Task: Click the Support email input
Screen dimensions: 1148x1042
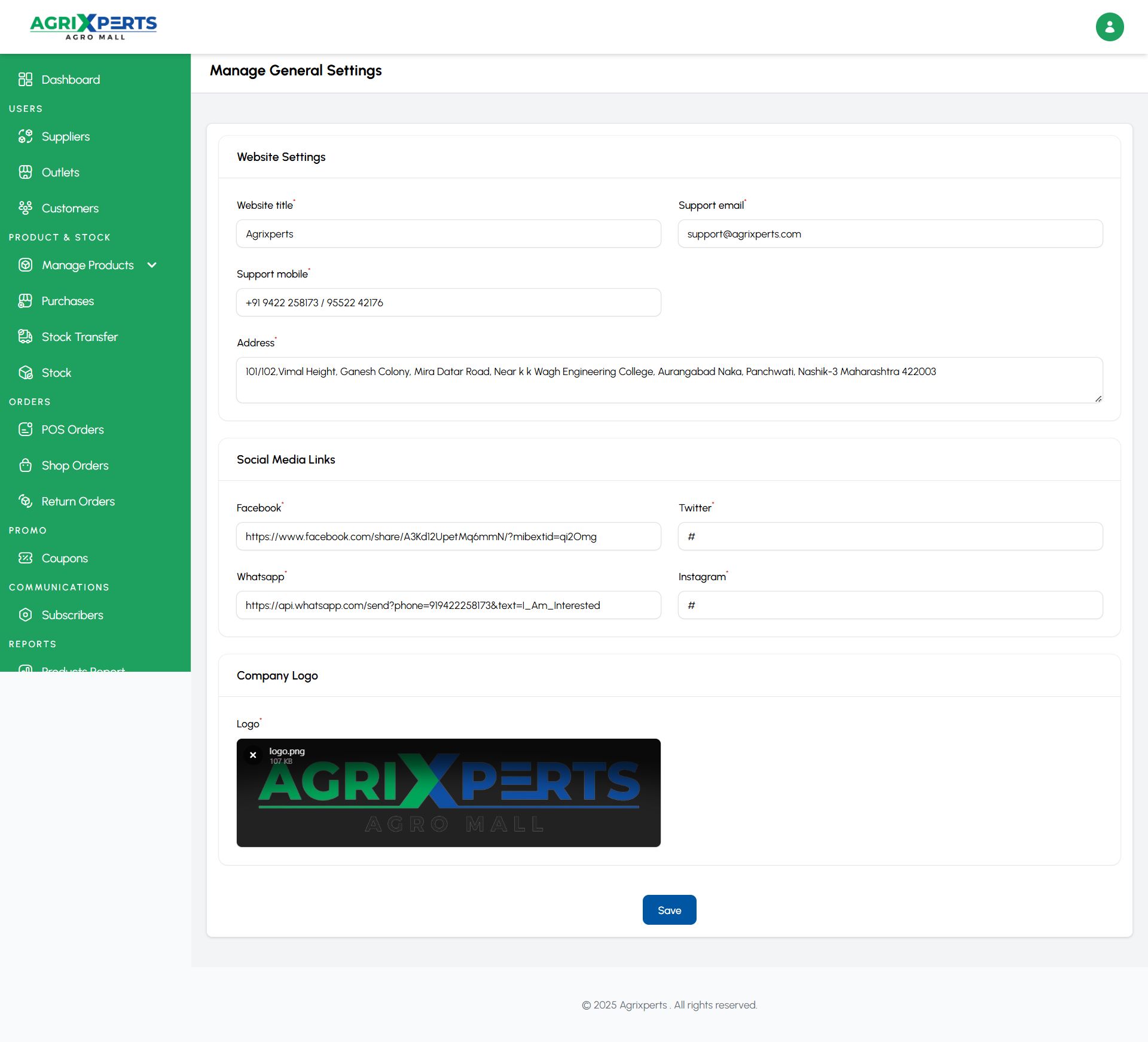Action: [890, 234]
